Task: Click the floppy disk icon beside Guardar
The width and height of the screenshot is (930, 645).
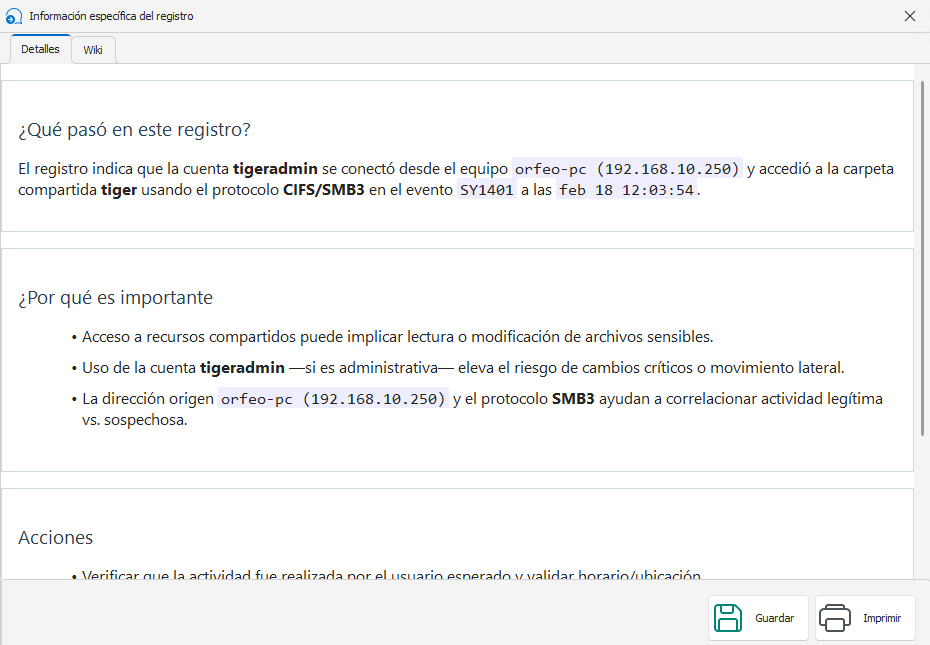Action: click(x=727, y=617)
